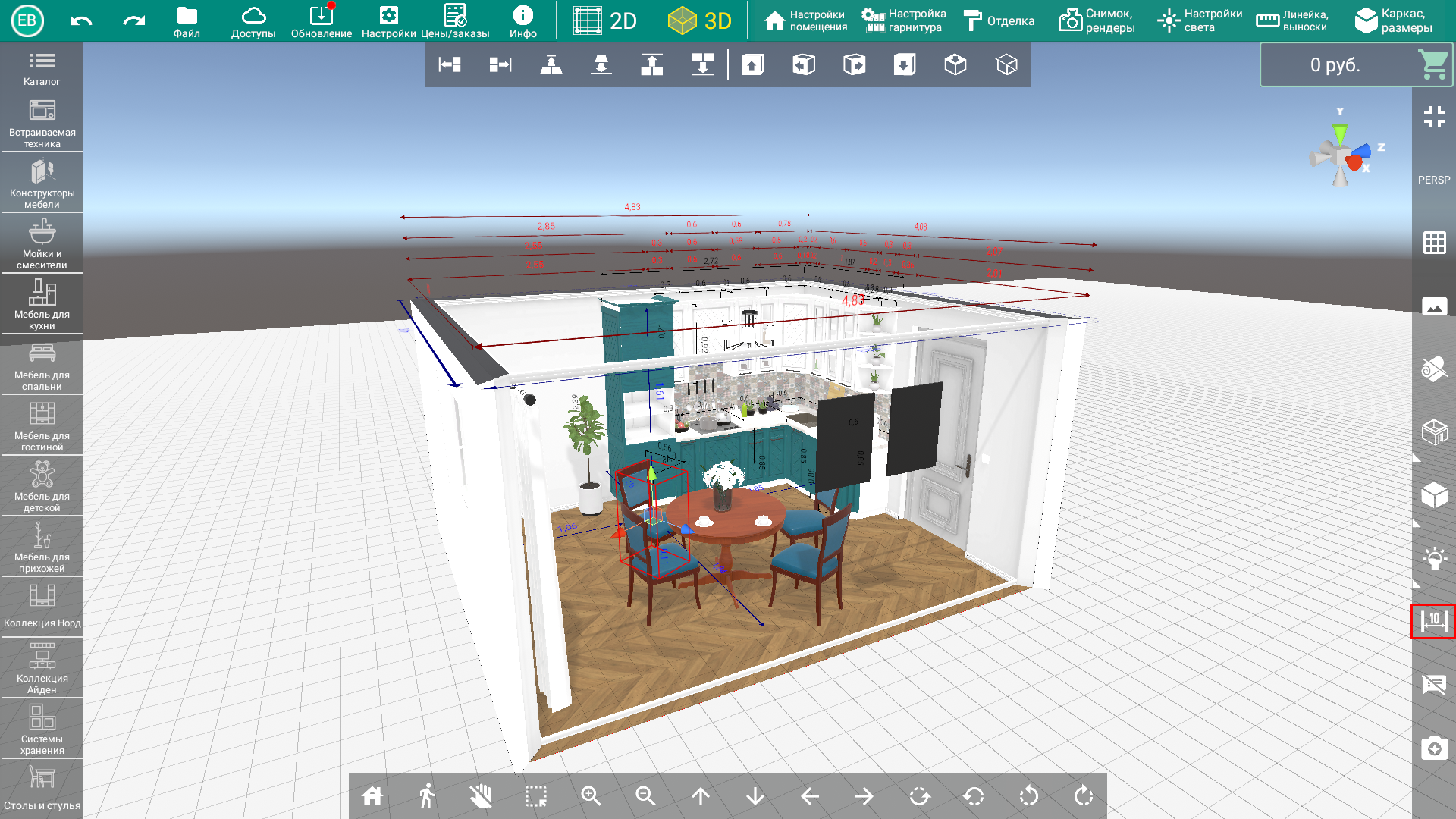Open Линейка, выноски tool
Image resolution: width=1456 pixels, height=819 pixels.
click(x=1292, y=20)
